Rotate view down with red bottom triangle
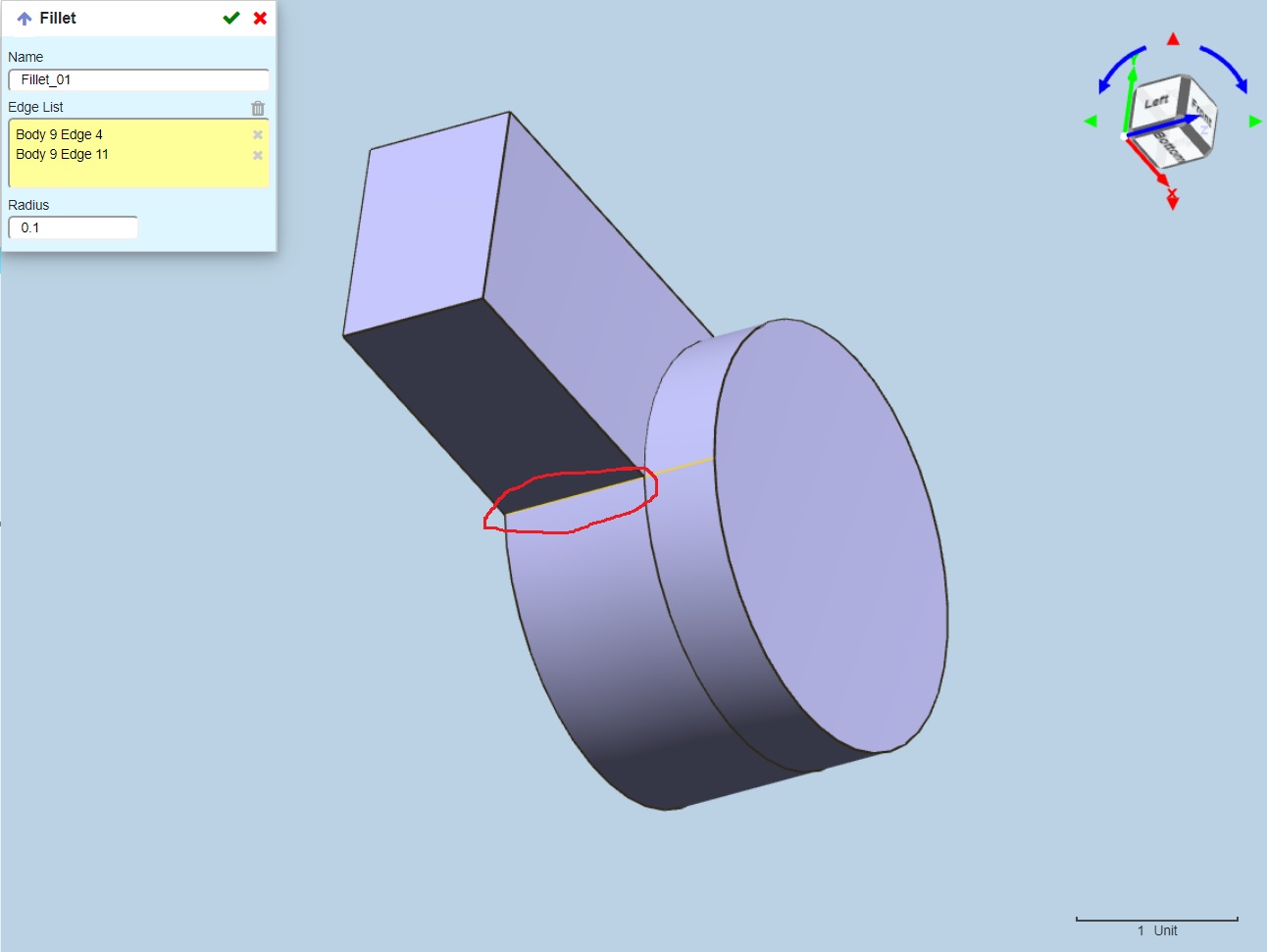Image resolution: width=1267 pixels, height=952 pixels. (1173, 203)
